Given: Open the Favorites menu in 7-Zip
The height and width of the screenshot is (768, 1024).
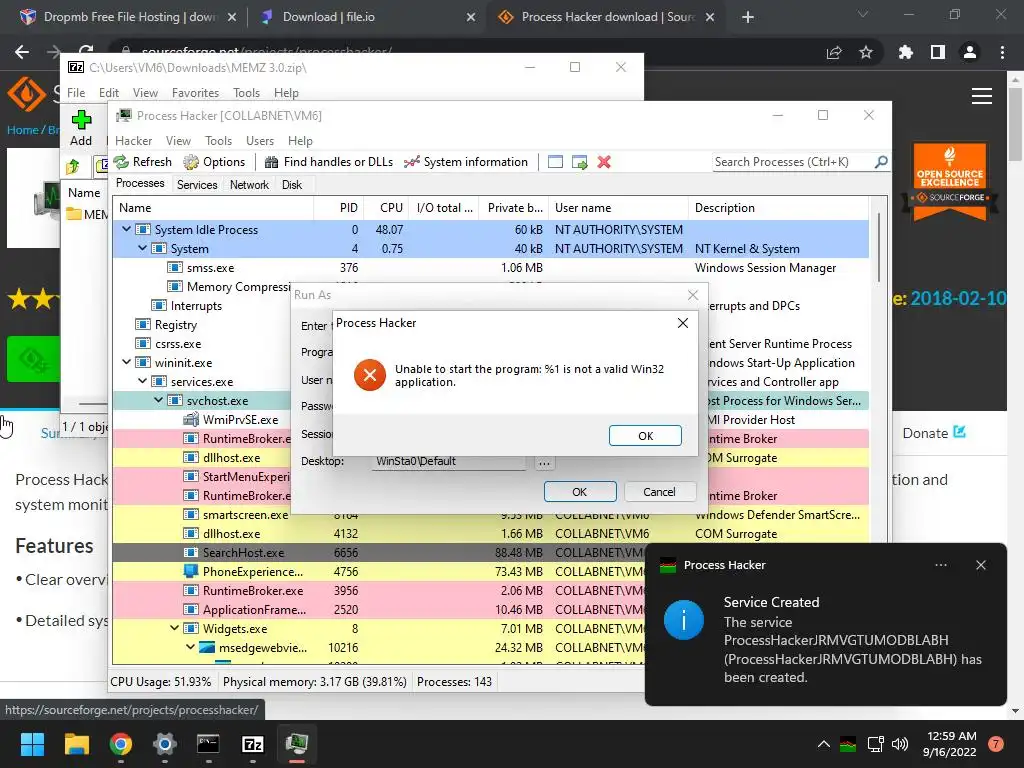Looking at the screenshot, I should coord(195,93).
